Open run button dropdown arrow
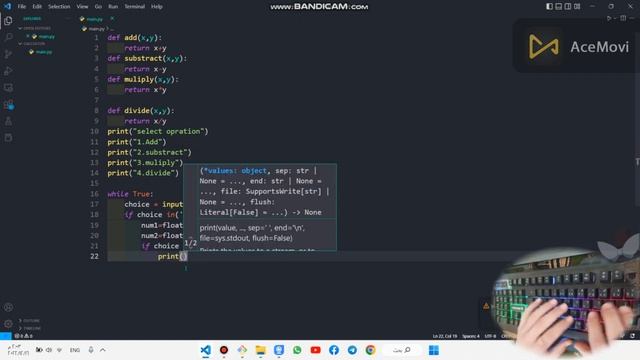640x360 pixels. click(x=615, y=18)
